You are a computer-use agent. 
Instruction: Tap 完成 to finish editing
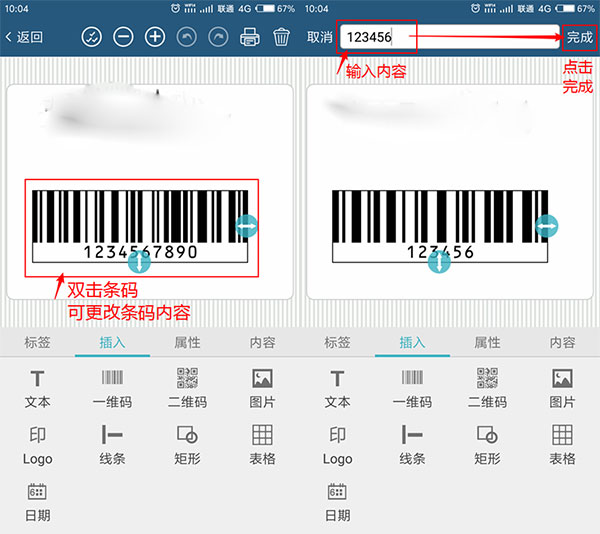[579, 37]
